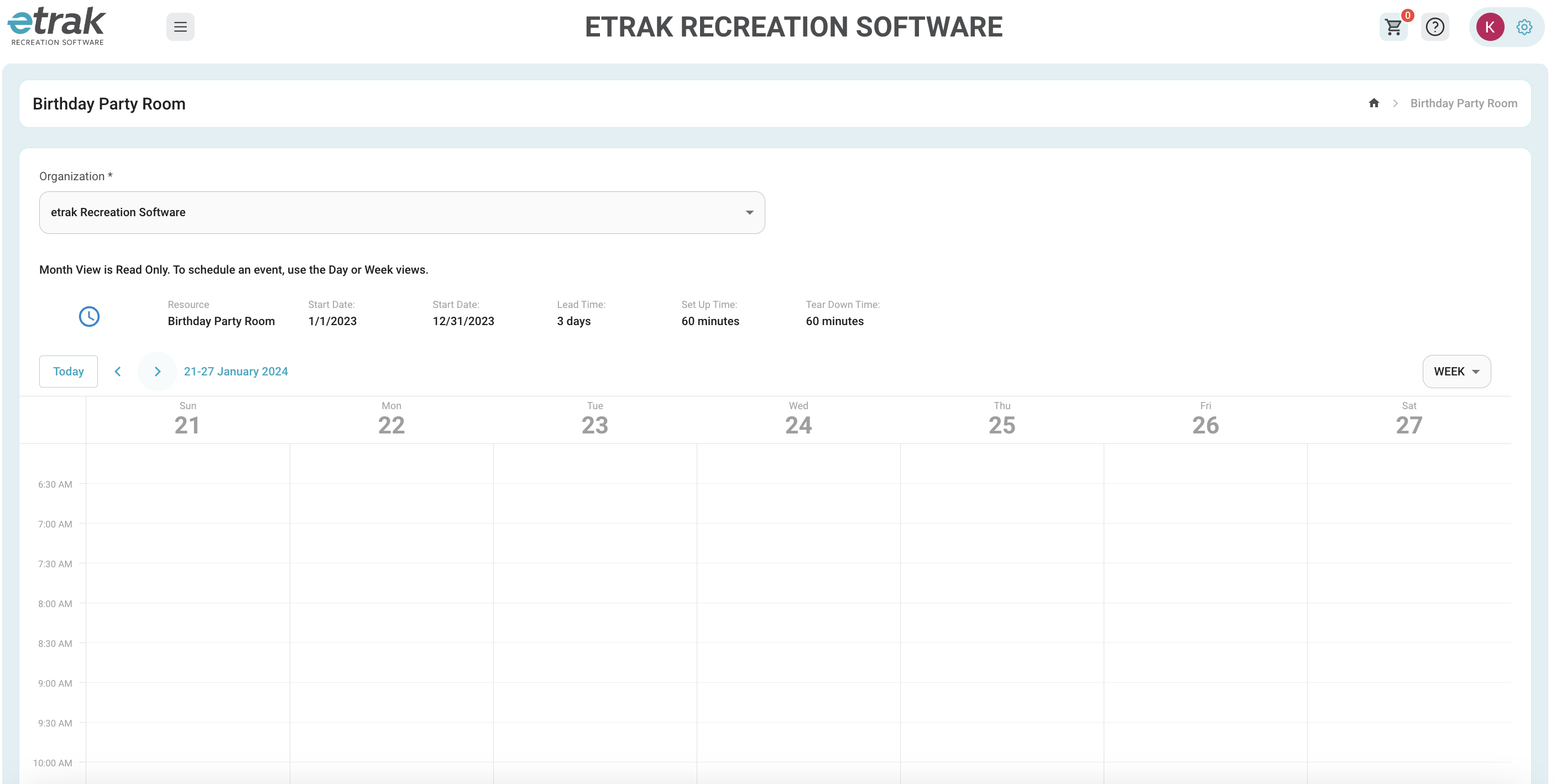This screenshot has width=1556, height=784.
Task: Click the Tuesday 23 slot at 9:30 AM
Action: [594, 743]
